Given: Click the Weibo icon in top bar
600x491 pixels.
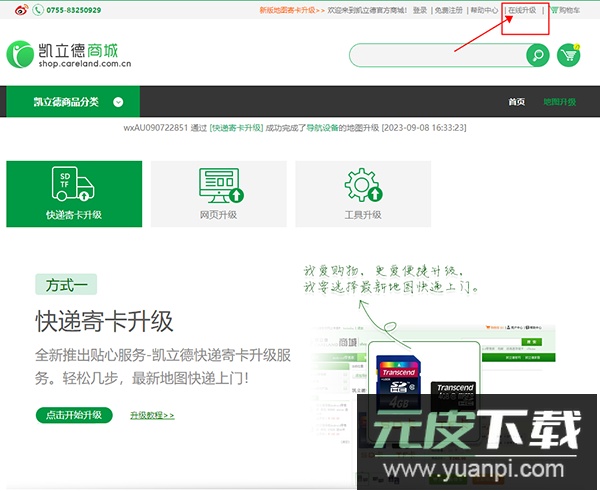Looking at the screenshot, I should click(x=13, y=10).
